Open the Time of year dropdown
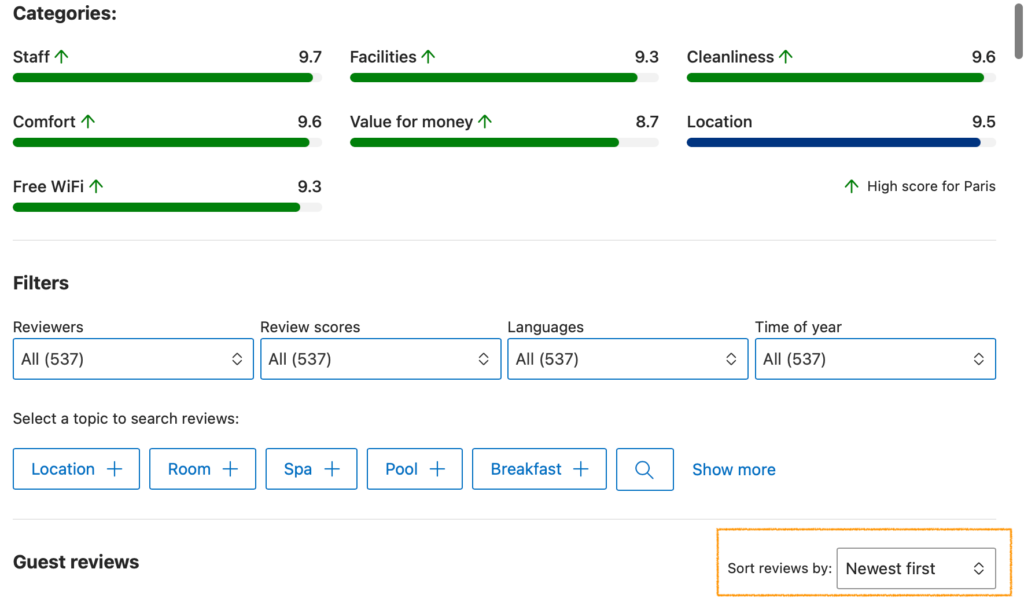This screenshot has height=602, width=1024. 875,359
